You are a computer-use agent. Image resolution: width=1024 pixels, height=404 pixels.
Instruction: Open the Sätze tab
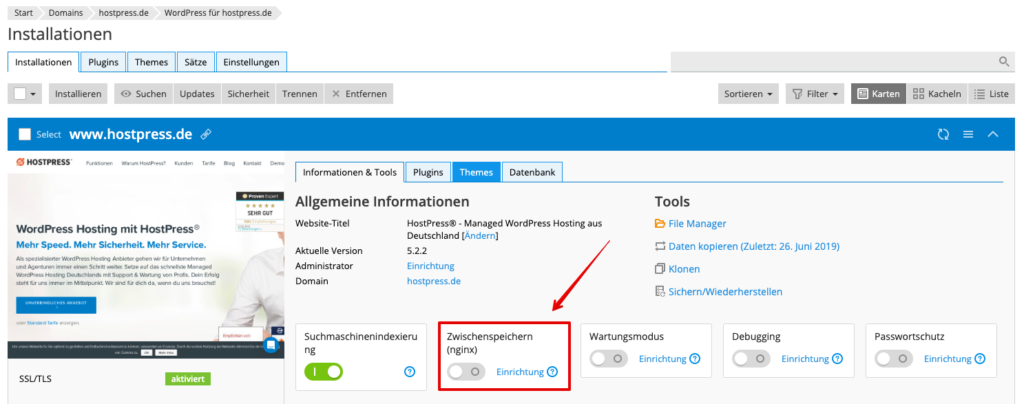195,62
